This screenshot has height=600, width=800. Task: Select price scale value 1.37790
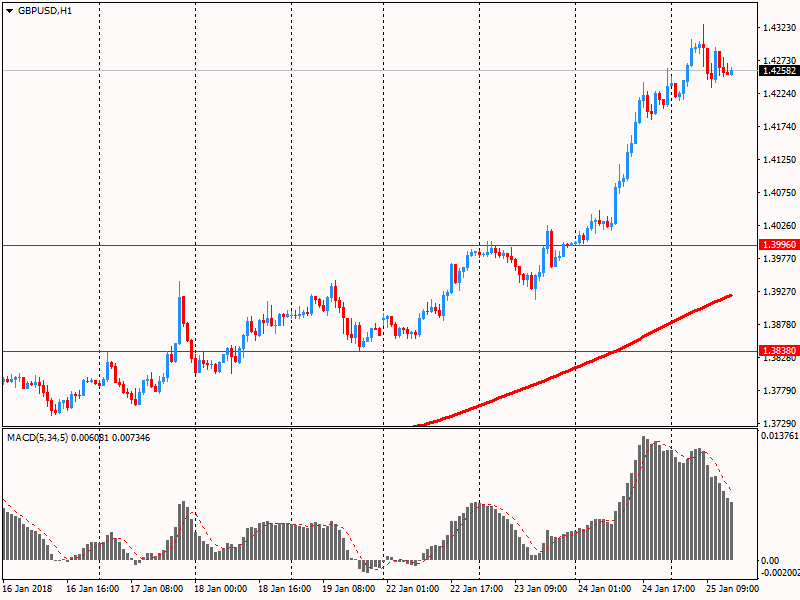(779, 391)
